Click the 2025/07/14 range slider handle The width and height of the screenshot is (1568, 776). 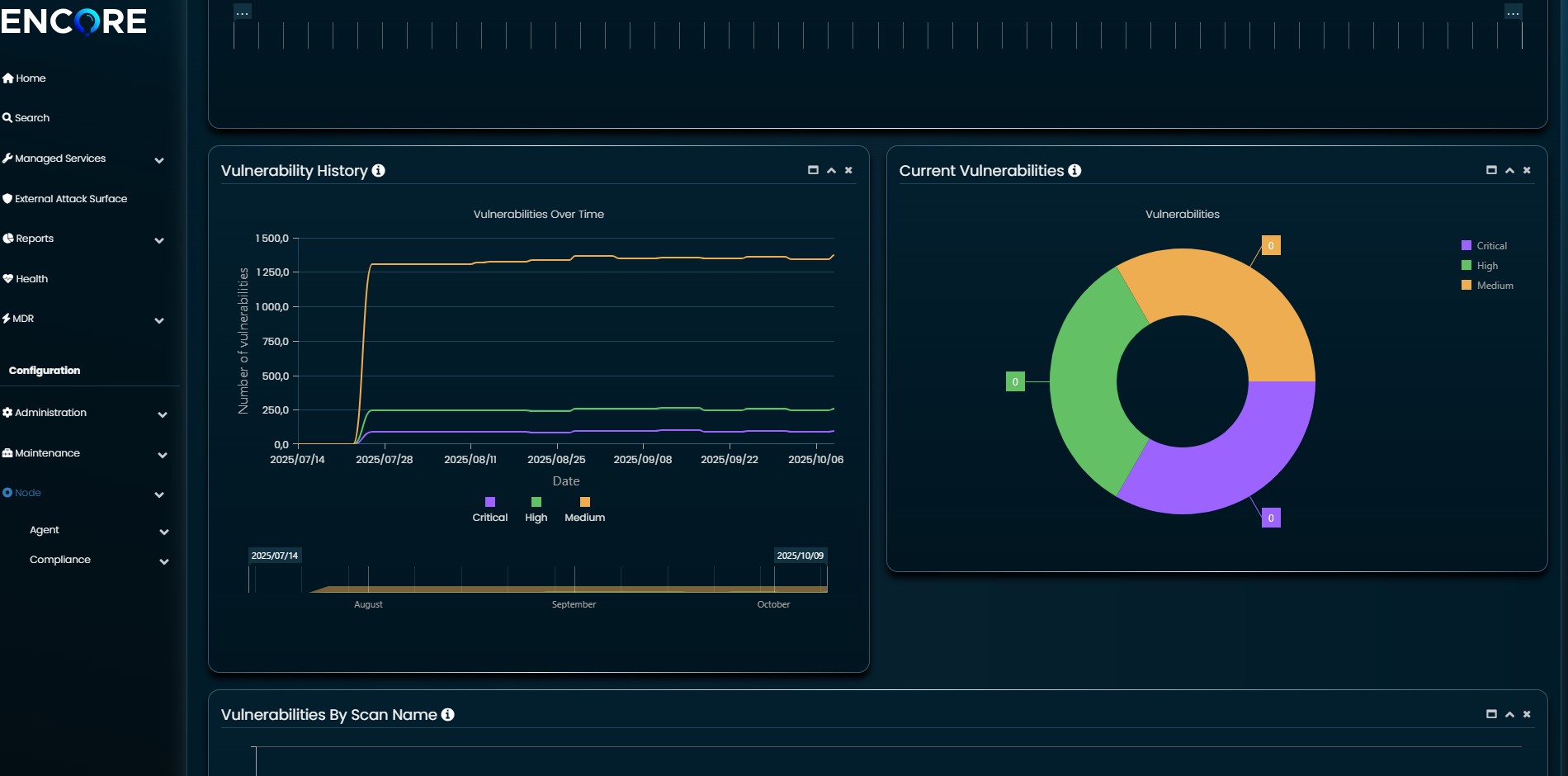coord(249,579)
